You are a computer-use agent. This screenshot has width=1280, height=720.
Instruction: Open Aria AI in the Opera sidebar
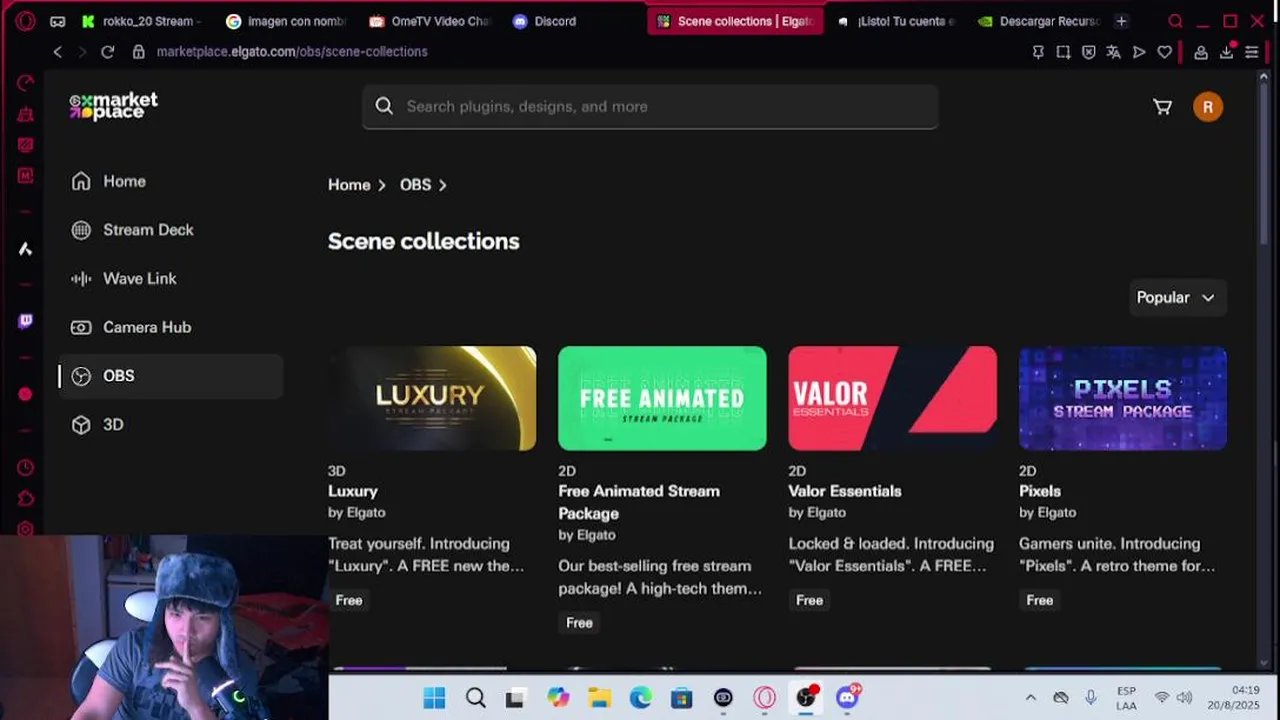coord(25,249)
